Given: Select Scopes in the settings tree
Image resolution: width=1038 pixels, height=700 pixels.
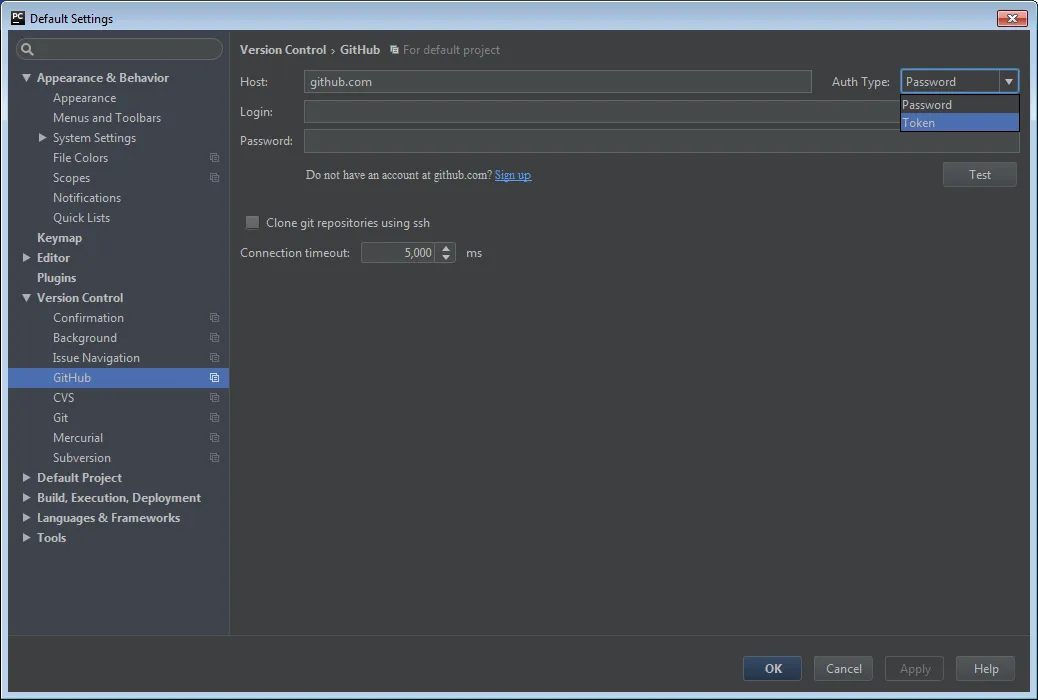Looking at the screenshot, I should [x=71, y=177].
